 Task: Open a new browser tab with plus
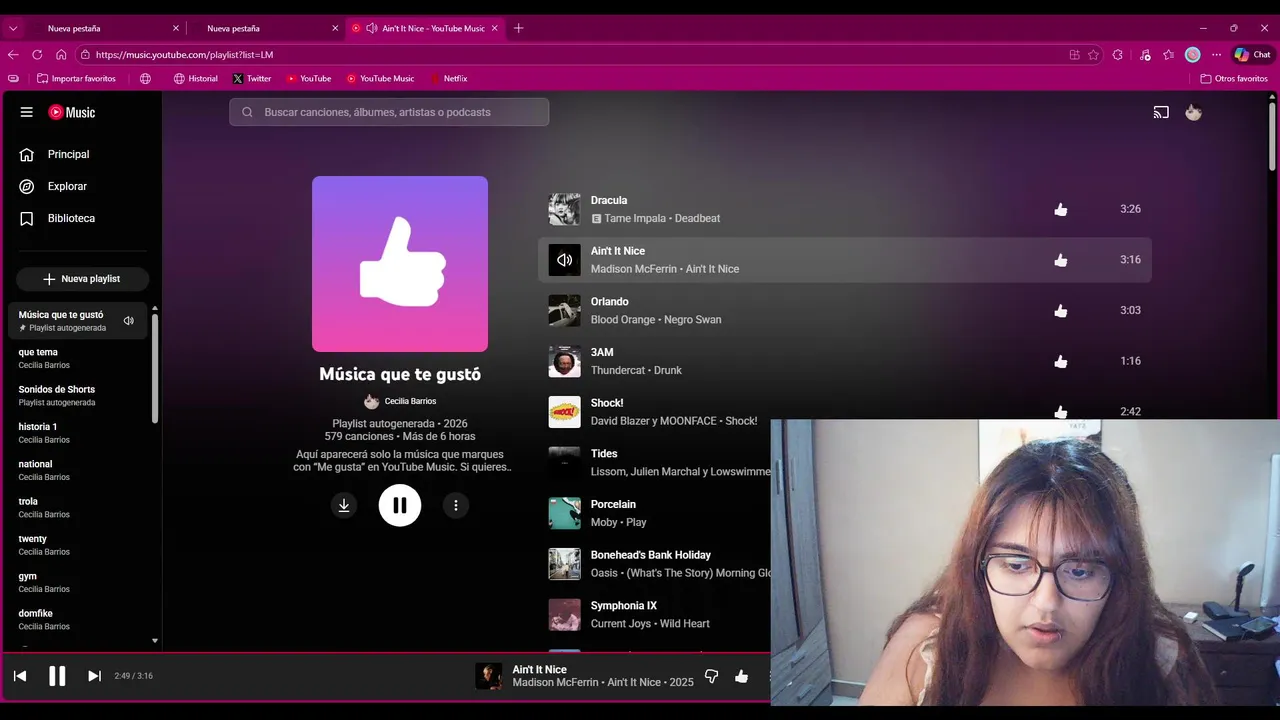click(518, 28)
